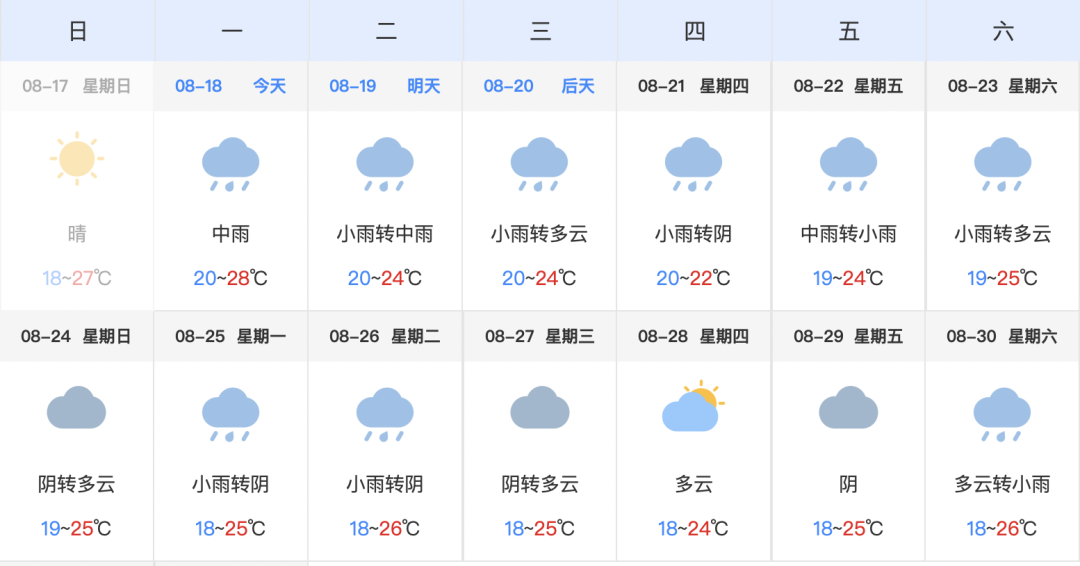Select the 日 weekday column header
Viewport: 1080px width, 566px height.
tap(77, 31)
